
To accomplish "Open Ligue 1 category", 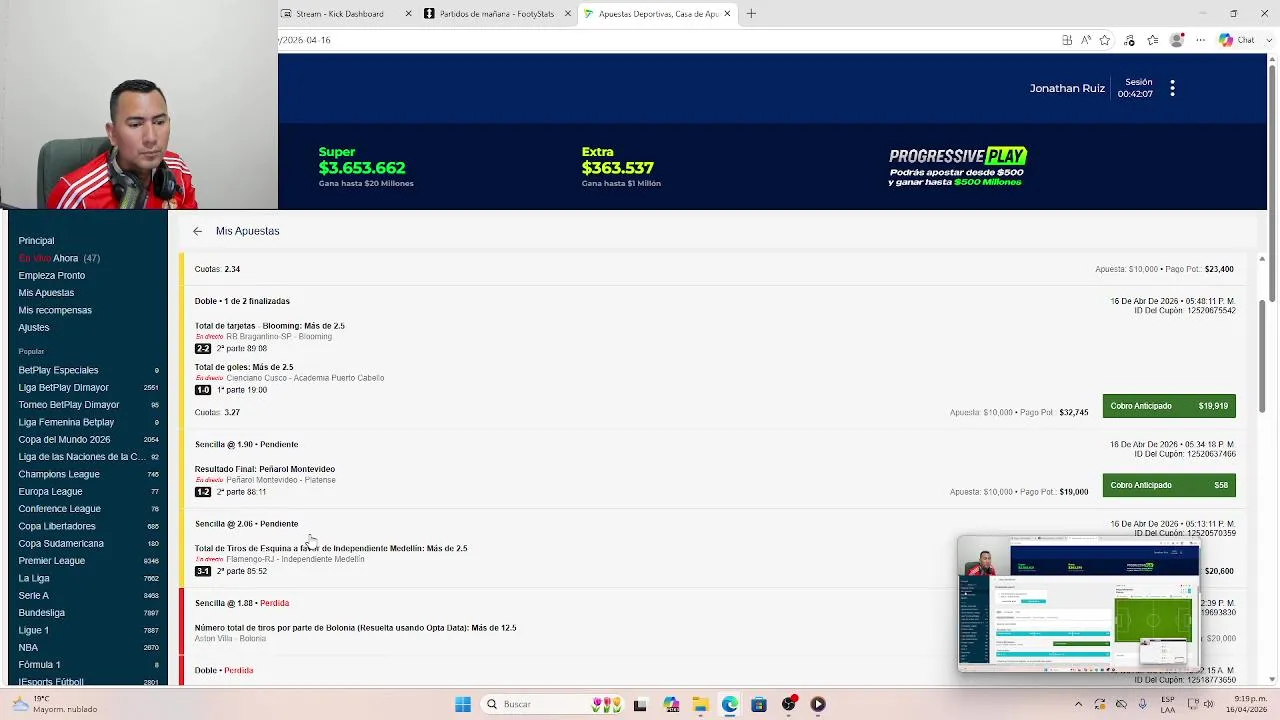I will coord(88,630).
